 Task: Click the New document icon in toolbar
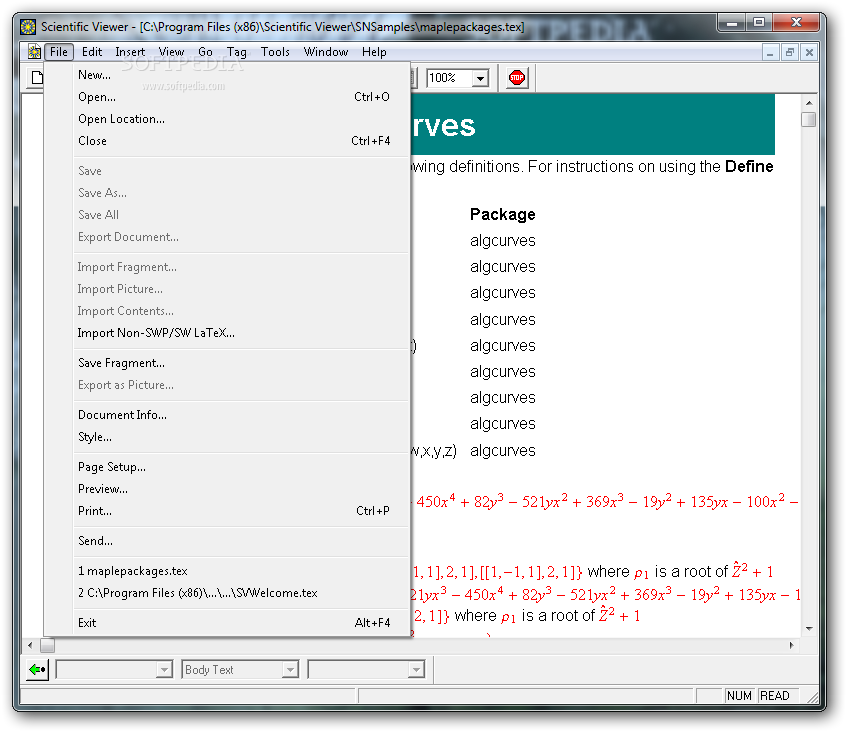[x=36, y=78]
